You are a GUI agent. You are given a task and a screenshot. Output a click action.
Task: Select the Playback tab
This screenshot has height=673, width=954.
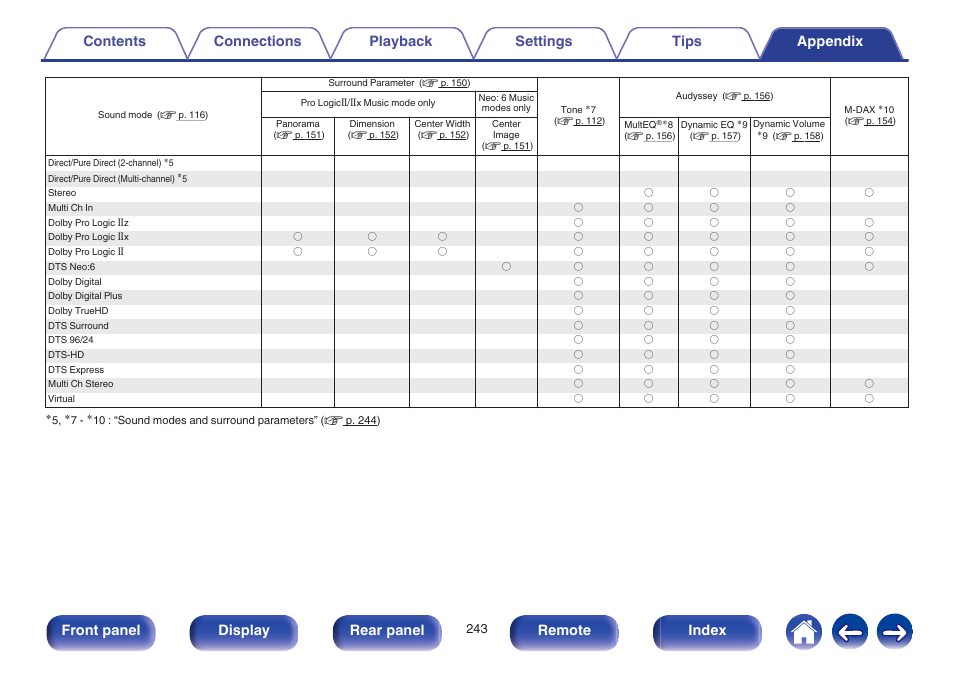pyautogui.click(x=400, y=42)
